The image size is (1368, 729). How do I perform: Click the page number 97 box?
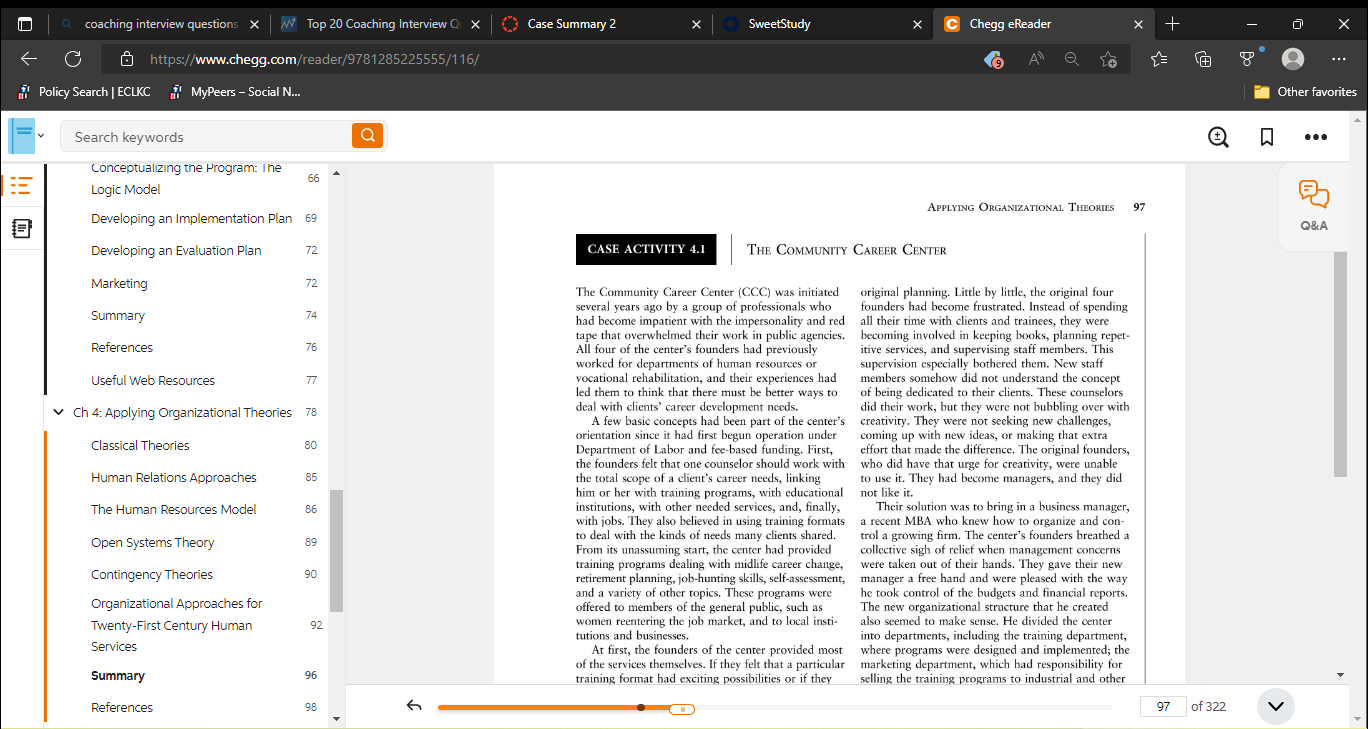pyautogui.click(x=1163, y=706)
